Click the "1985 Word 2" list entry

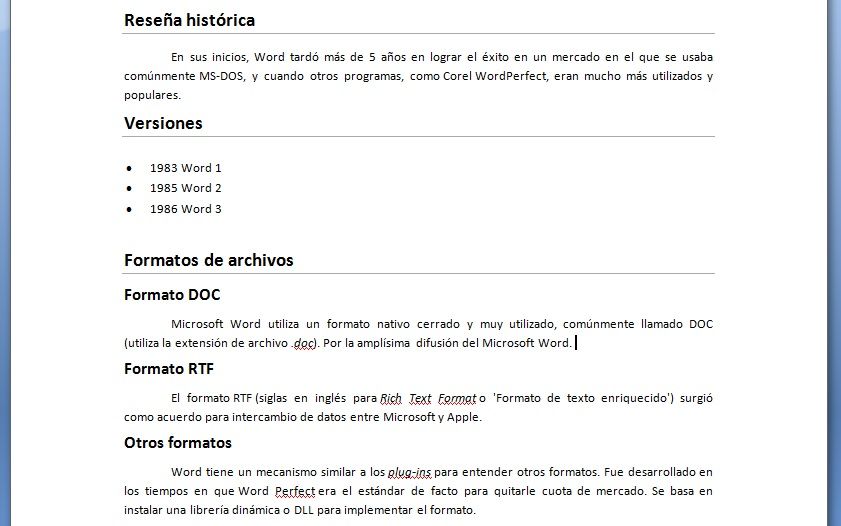(x=185, y=188)
